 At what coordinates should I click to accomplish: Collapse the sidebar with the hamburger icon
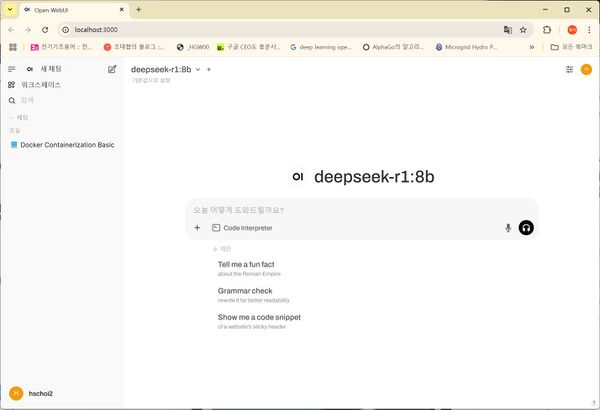(12, 69)
